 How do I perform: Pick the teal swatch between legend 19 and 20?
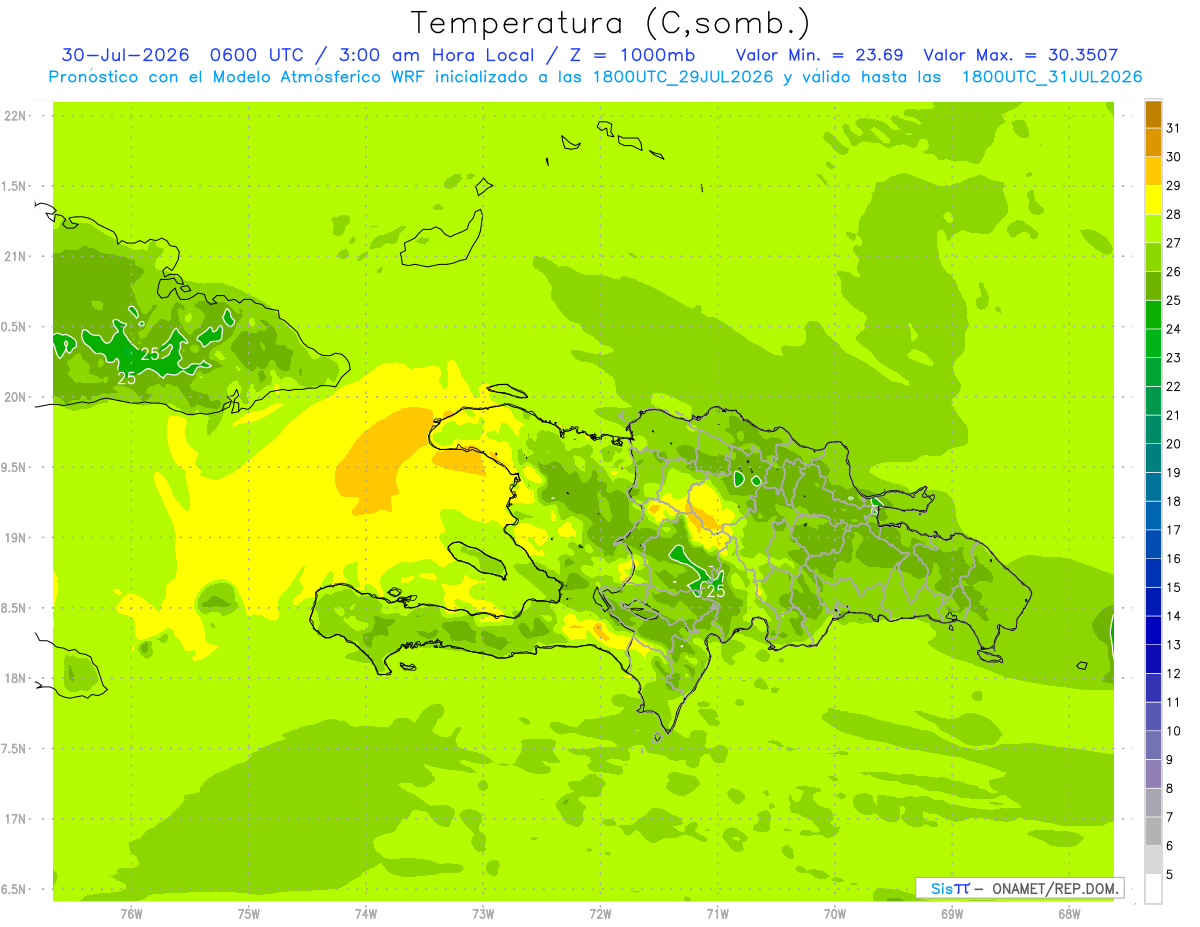coord(1153,459)
